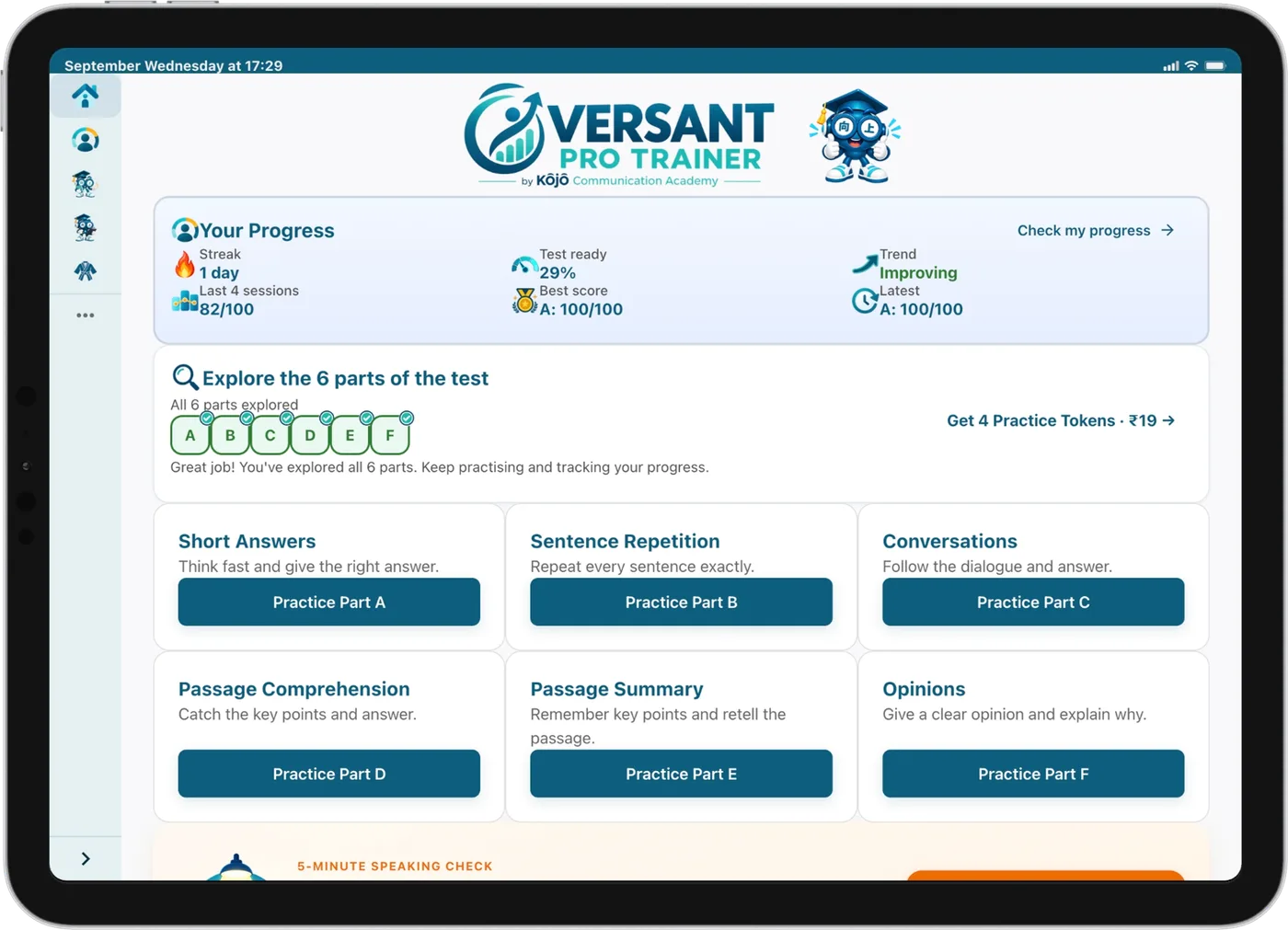Click the medal Best score icon
The height and width of the screenshot is (930, 1288).
(524, 301)
